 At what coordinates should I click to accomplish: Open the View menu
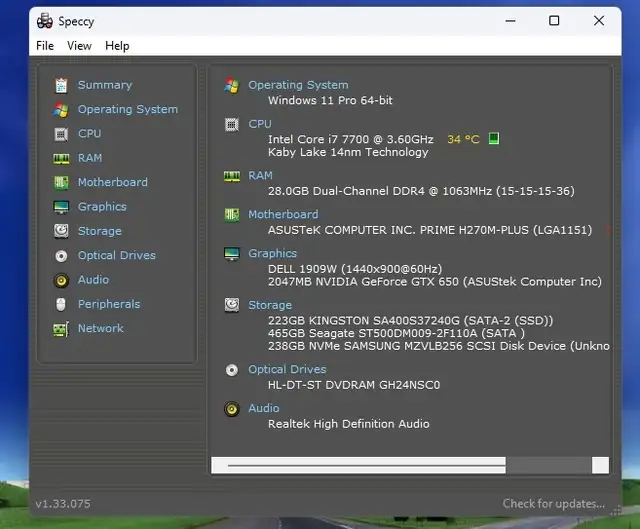coord(79,46)
